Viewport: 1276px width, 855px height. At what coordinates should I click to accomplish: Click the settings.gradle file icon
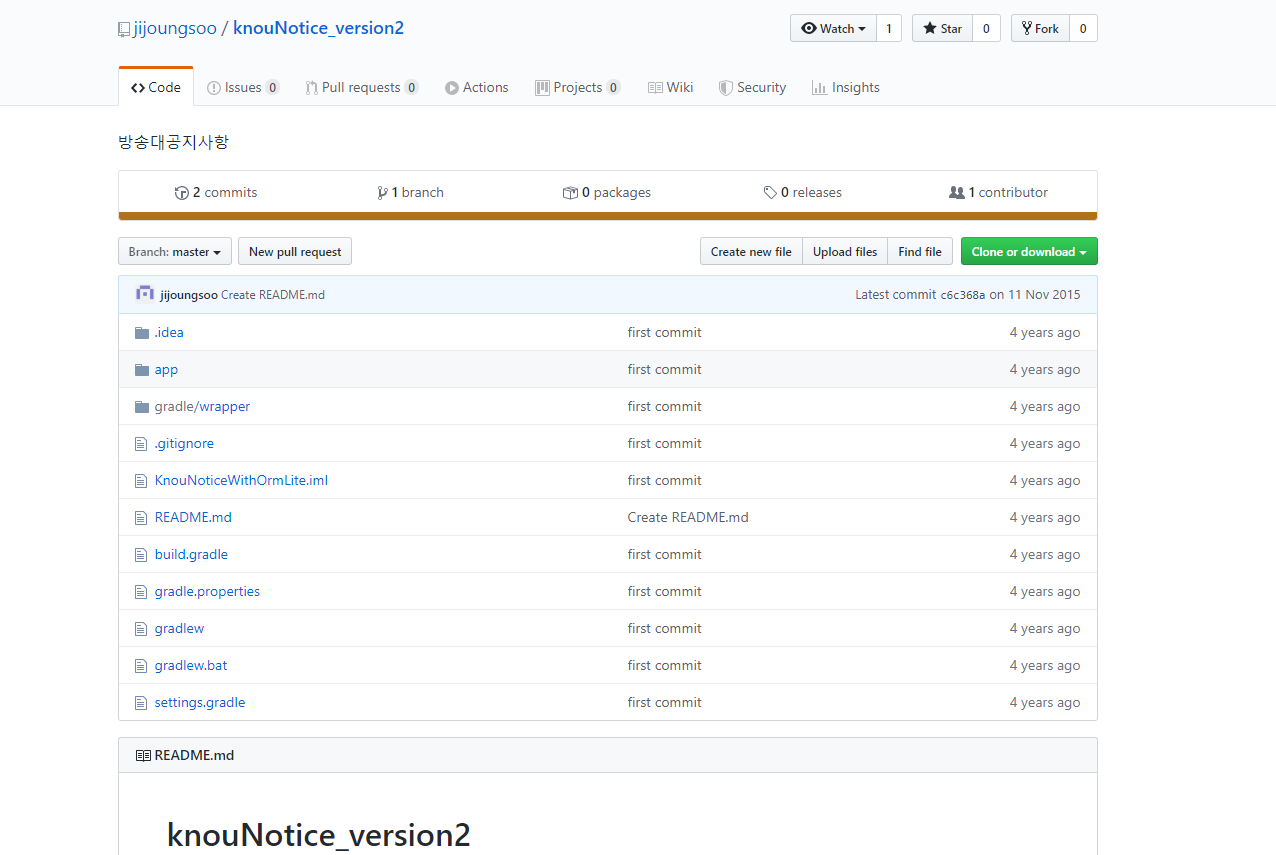pos(141,703)
